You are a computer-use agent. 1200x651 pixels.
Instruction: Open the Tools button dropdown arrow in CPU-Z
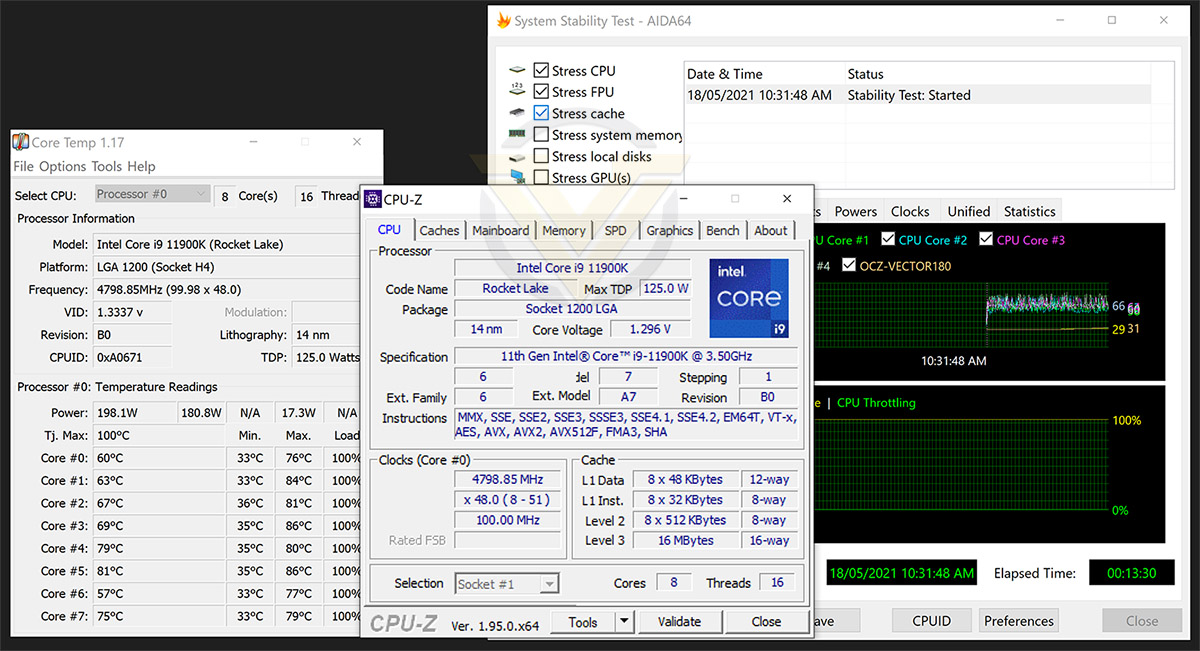[624, 621]
